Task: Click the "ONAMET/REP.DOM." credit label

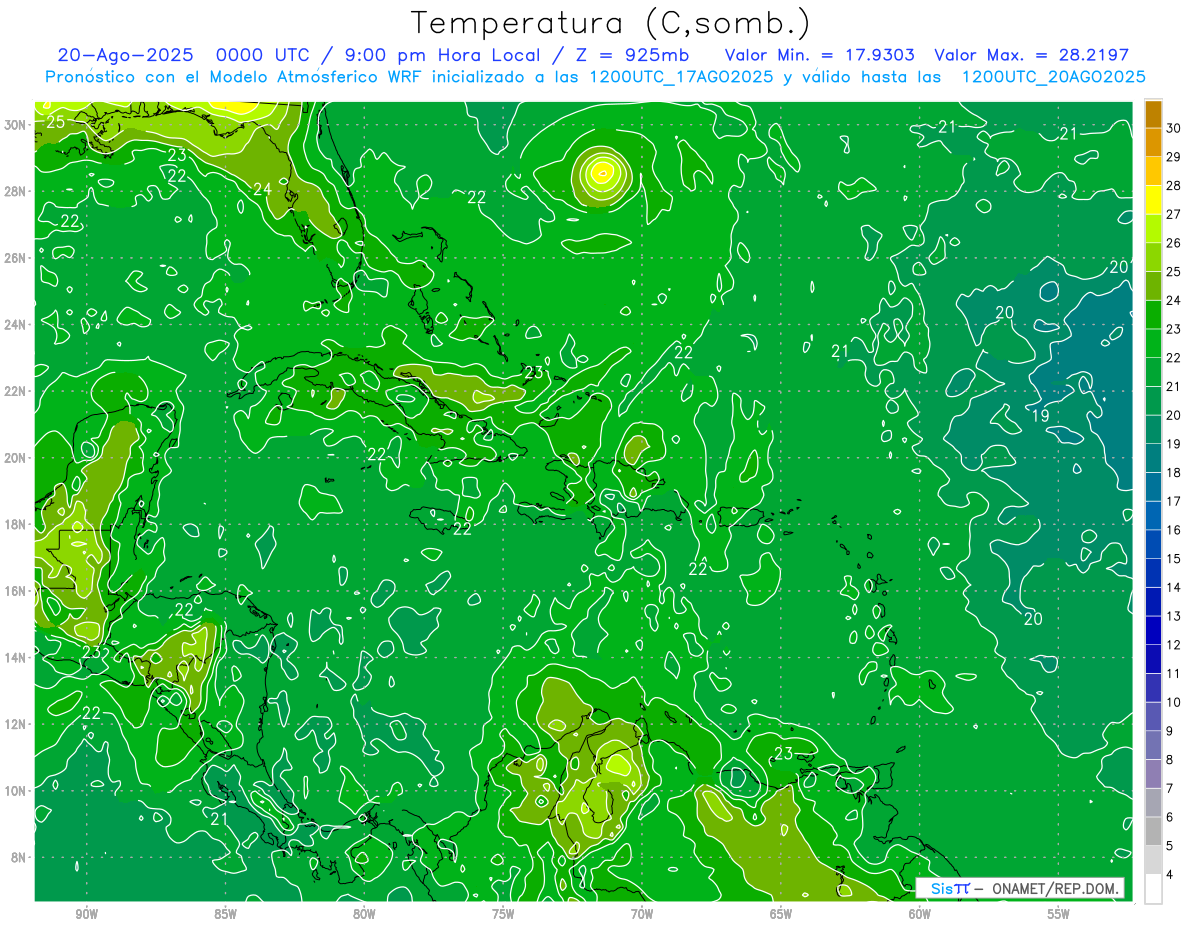Action: pos(1057,889)
